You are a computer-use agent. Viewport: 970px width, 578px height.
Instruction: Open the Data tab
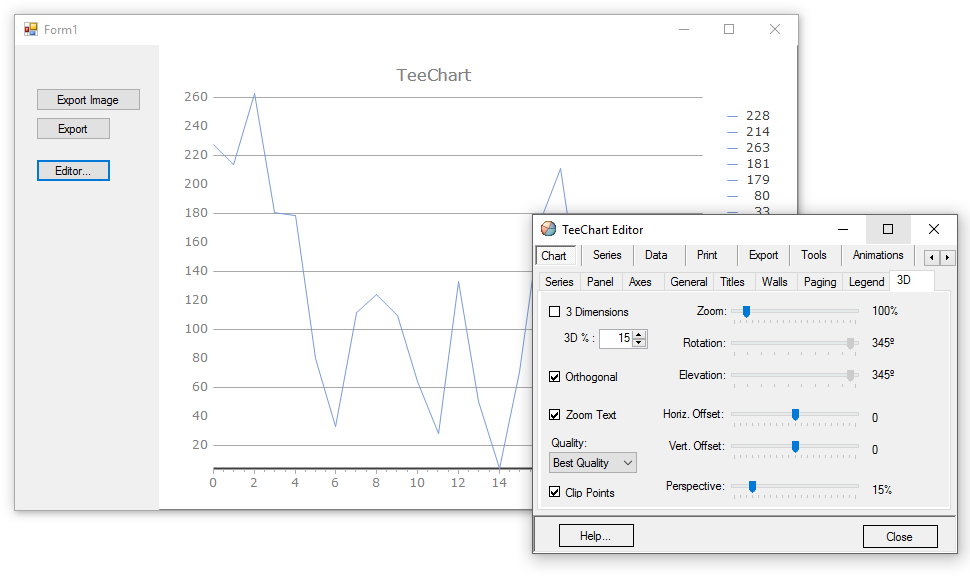pyautogui.click(x=656, y=255)
